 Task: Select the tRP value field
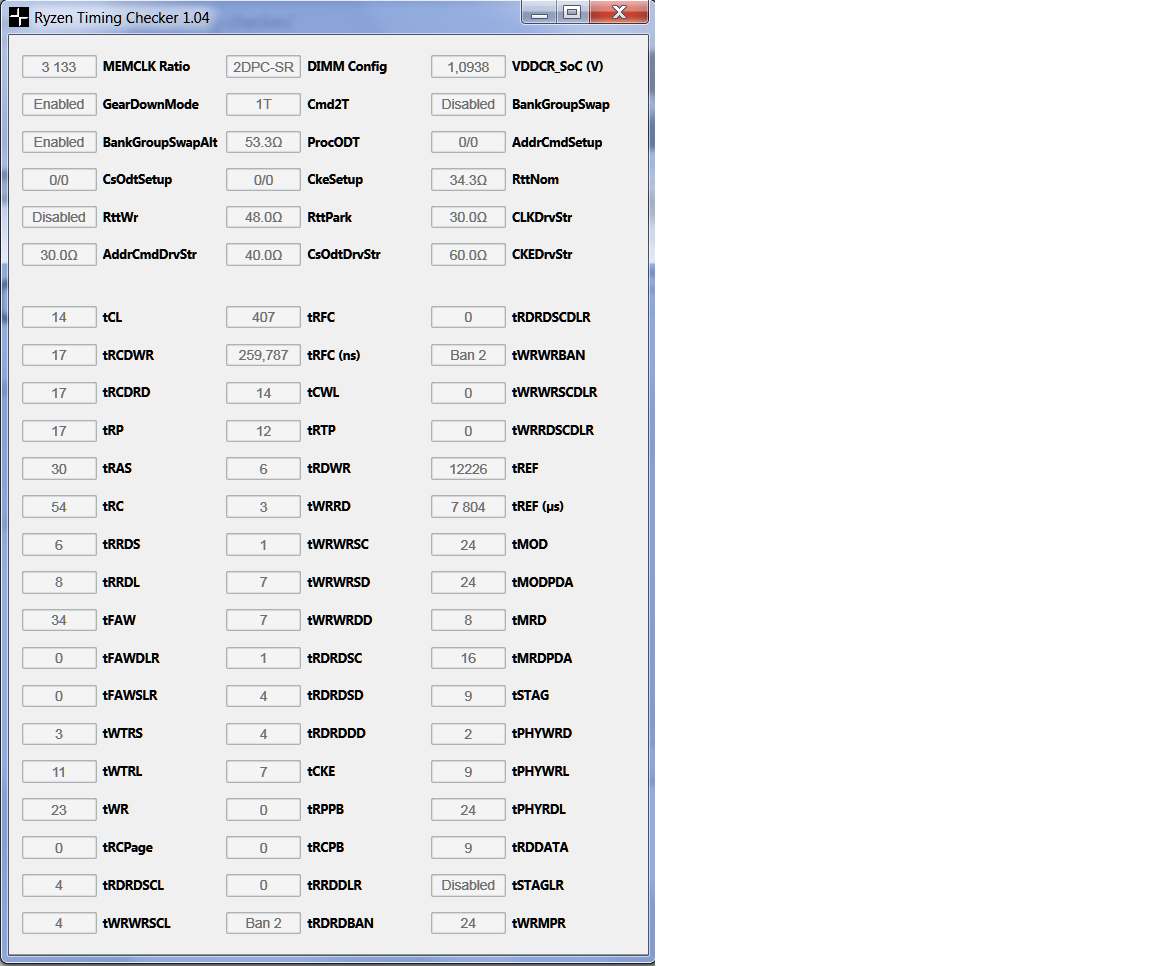coord(59,431)
